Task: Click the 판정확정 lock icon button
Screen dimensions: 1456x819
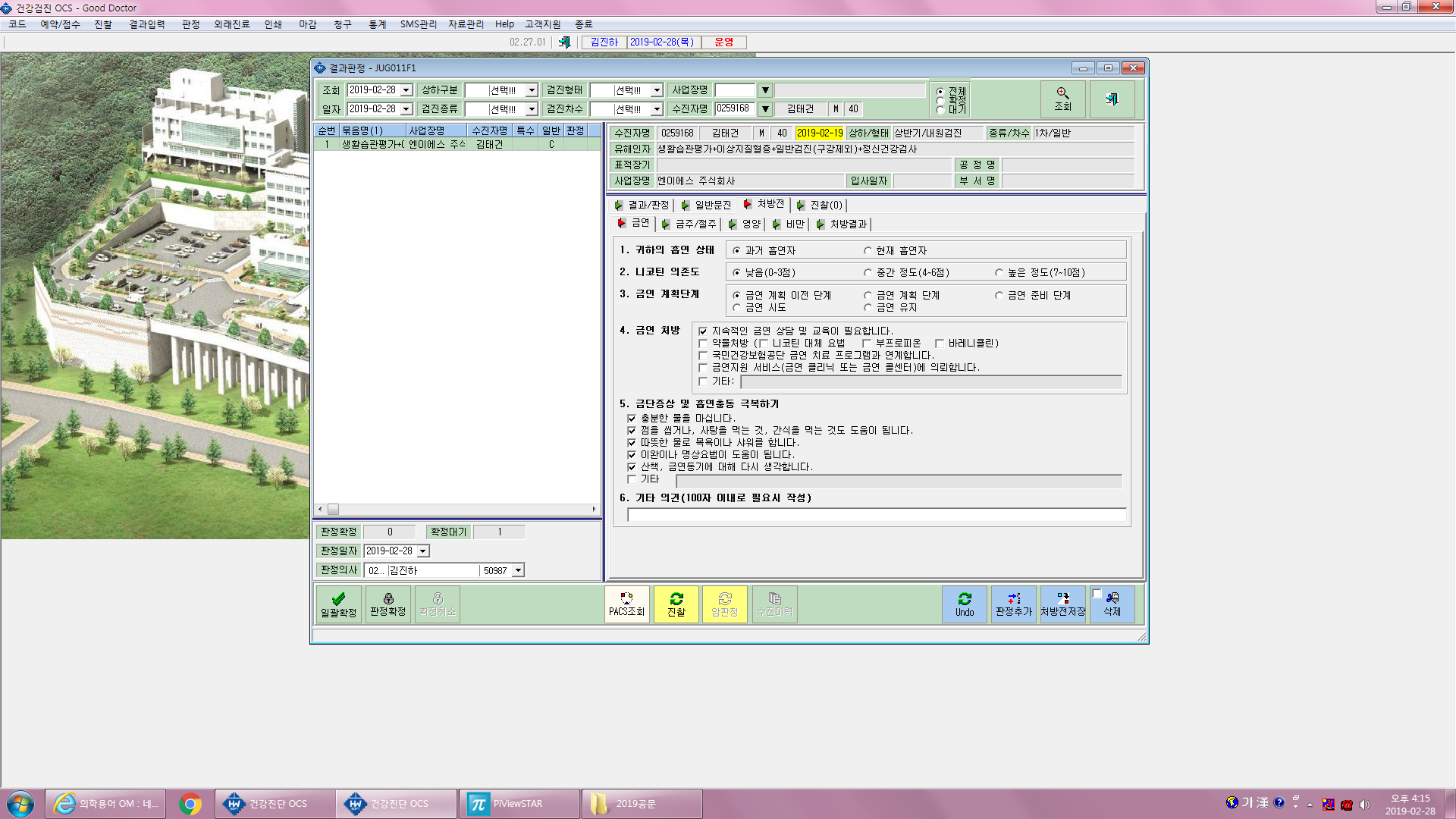Action: click(388, 604)
